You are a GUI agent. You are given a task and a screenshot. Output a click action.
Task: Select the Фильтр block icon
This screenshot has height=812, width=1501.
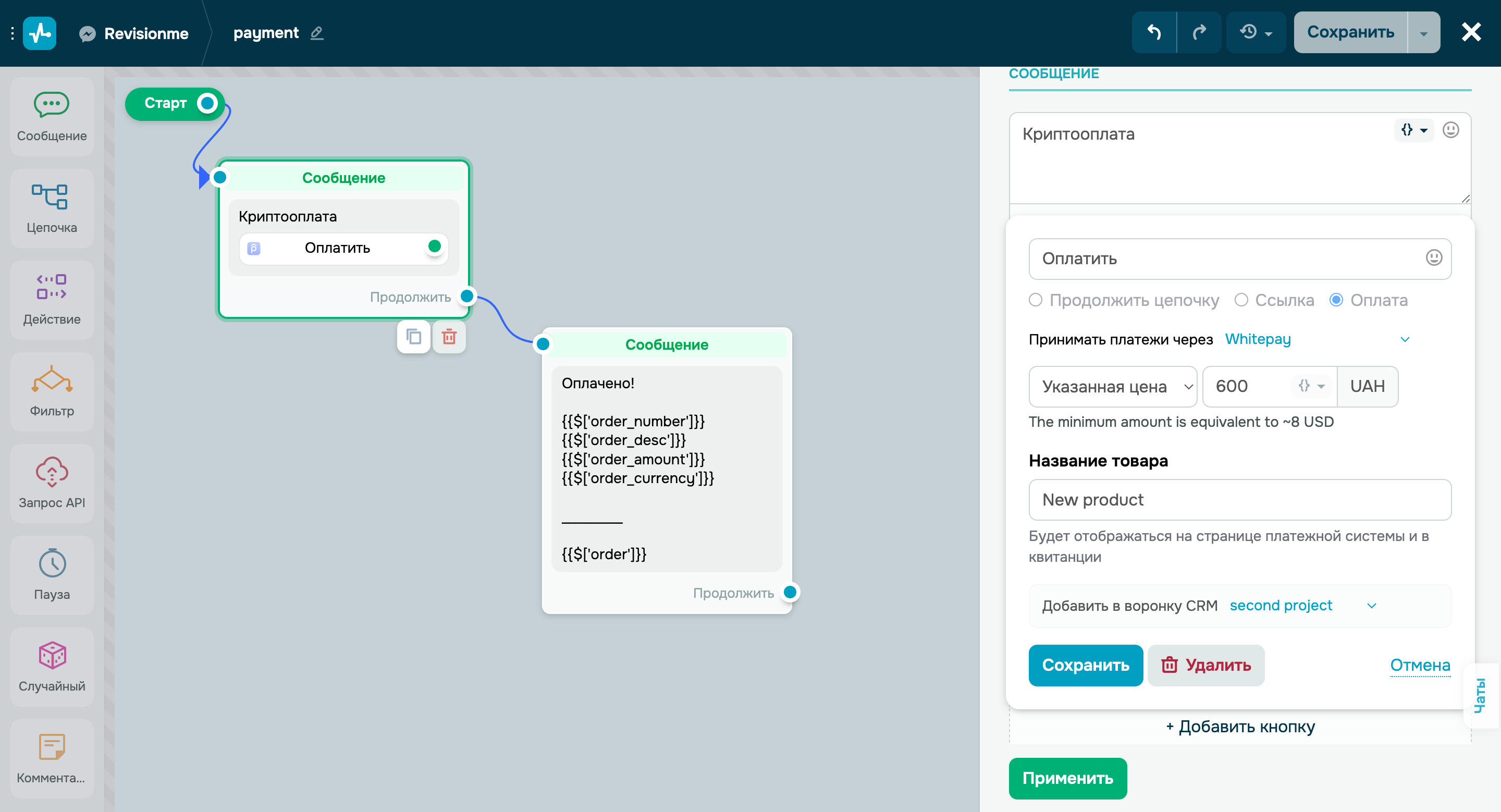pyautogui.click(x=51, y=380)
